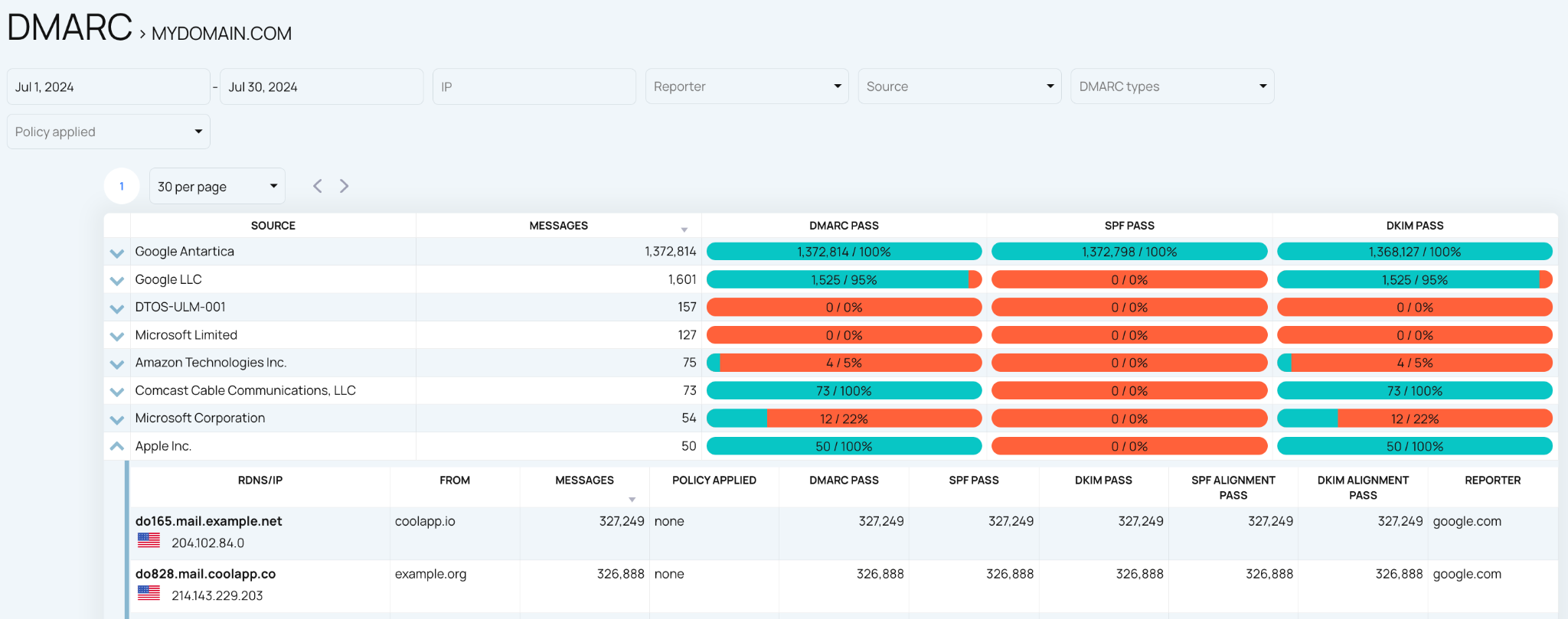Click the example.org from domain
Viewport: 1568px width, 619px height.
pos(430,575)
